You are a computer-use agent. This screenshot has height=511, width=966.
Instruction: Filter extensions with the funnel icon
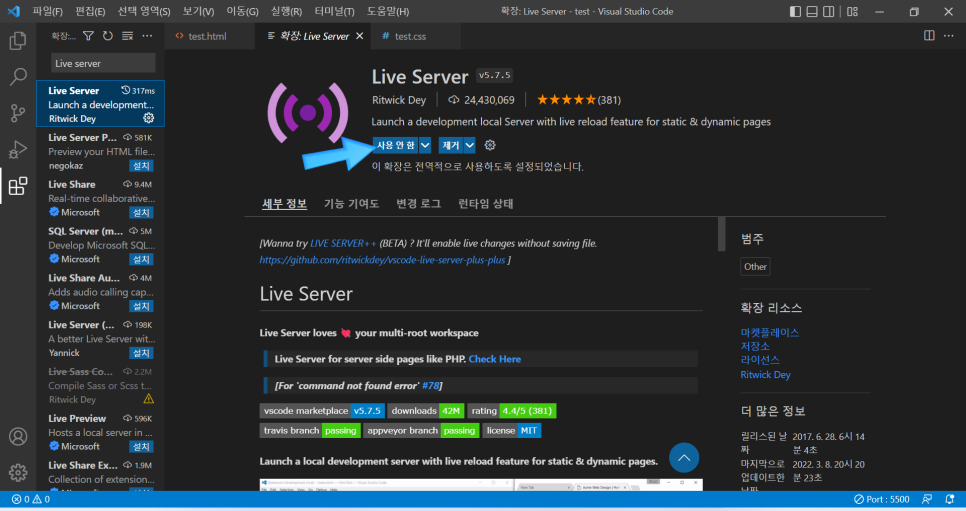coord(88,36)
